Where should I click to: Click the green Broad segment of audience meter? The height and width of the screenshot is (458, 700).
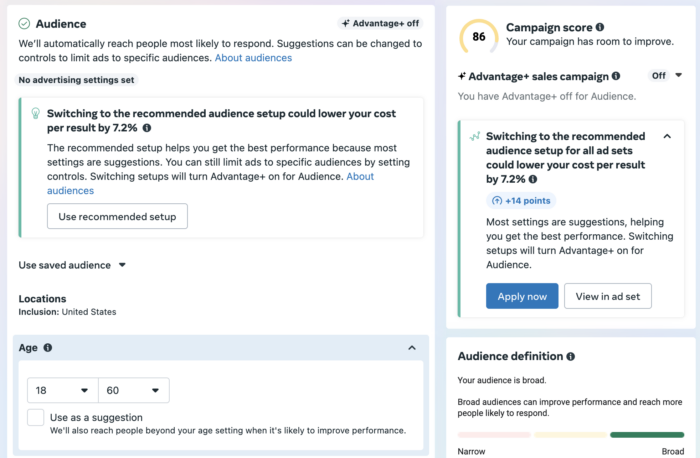point(647,435)
